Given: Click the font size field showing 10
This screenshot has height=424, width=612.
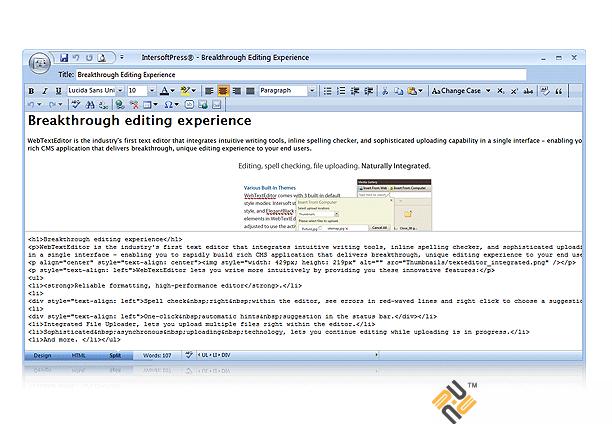Looking at the screenshot, I should (x=137, y=91).
